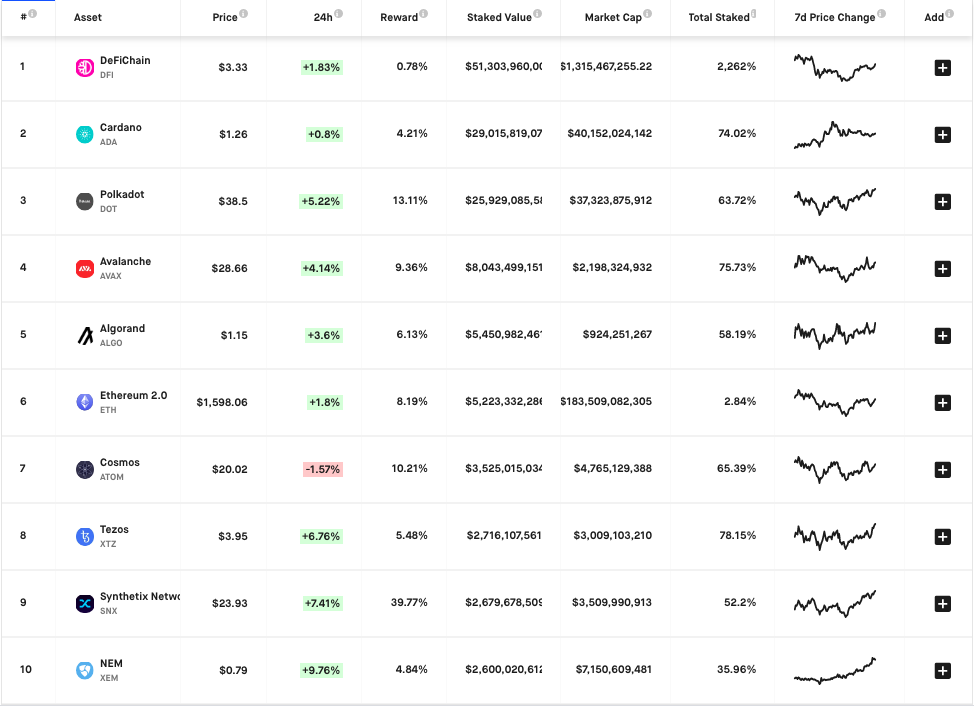Click the DeFiChain coin logo icon

(x=85, y=67)
